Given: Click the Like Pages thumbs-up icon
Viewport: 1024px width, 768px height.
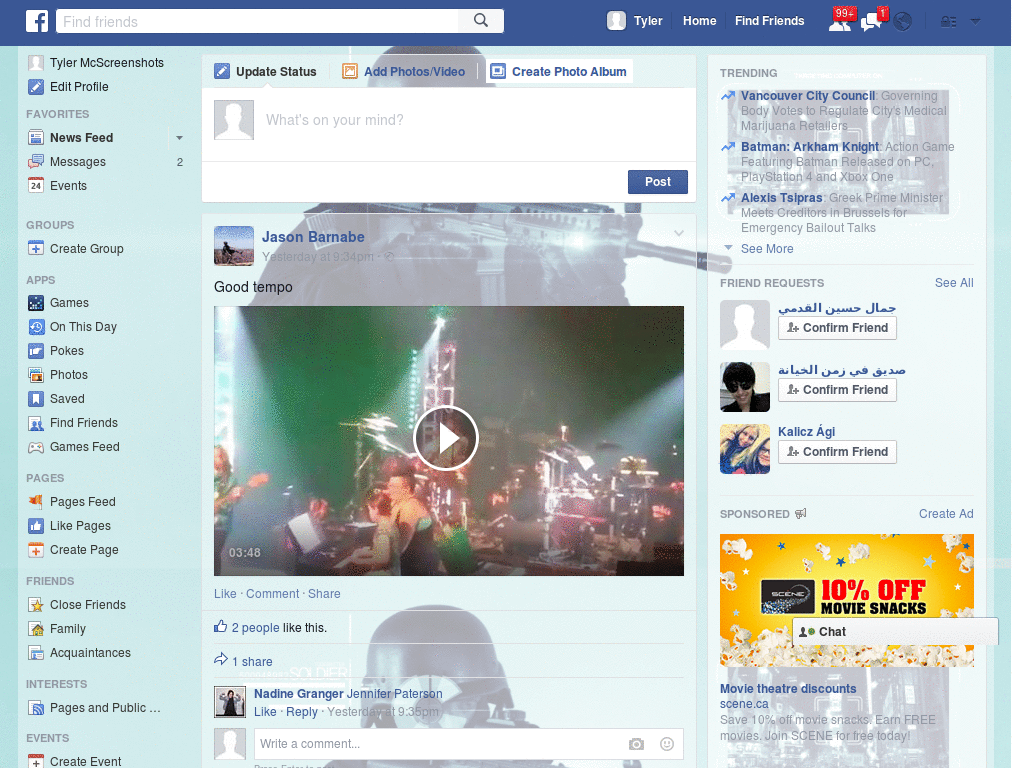Looking at the screenshot, I should click(x=36, y=526).
